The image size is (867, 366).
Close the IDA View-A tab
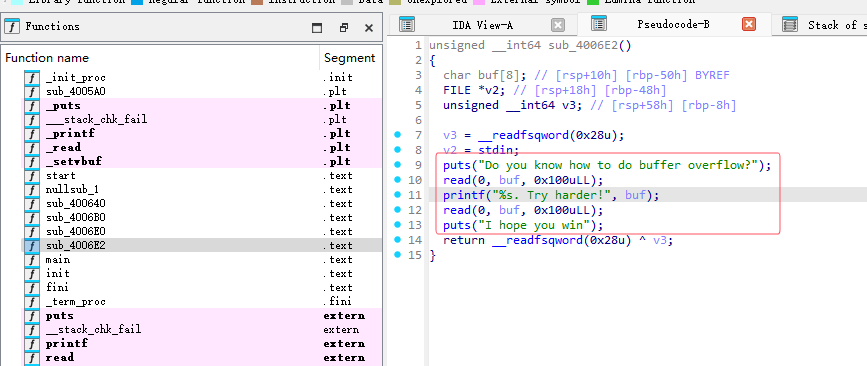[x=558, y=25]
